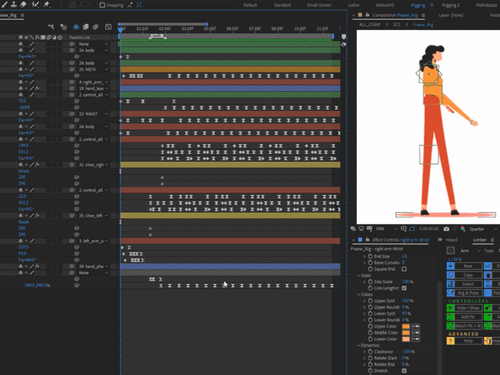Screen dimensions: 500x375
Task: Click the Limber Select button
Action: [x=464, y=284]
